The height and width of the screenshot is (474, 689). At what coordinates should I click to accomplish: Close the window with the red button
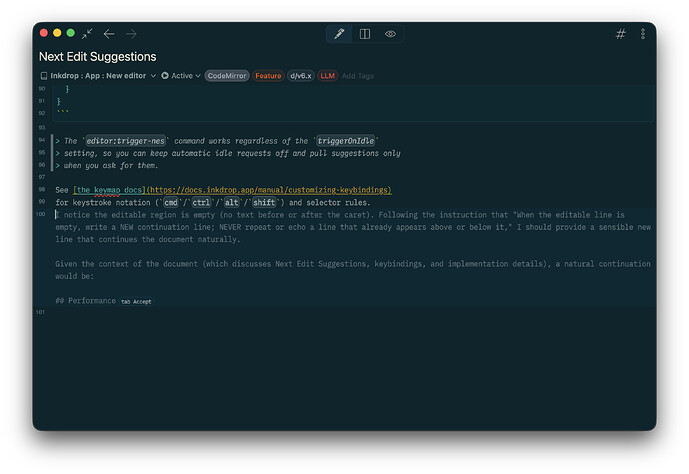point(44,33)
